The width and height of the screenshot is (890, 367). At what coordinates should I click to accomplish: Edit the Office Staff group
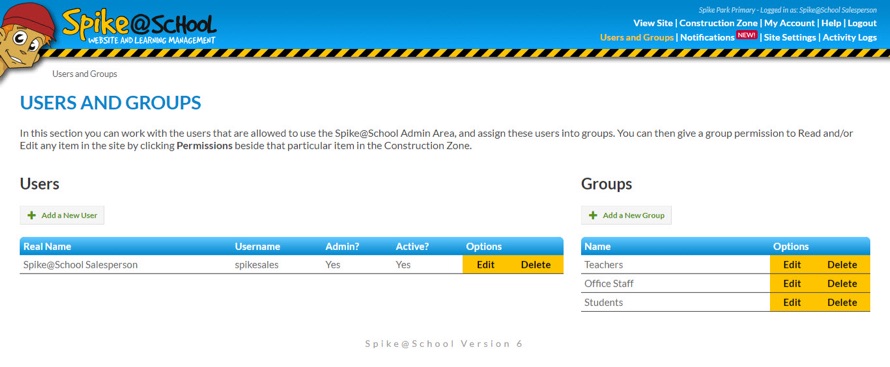point(792,284)
